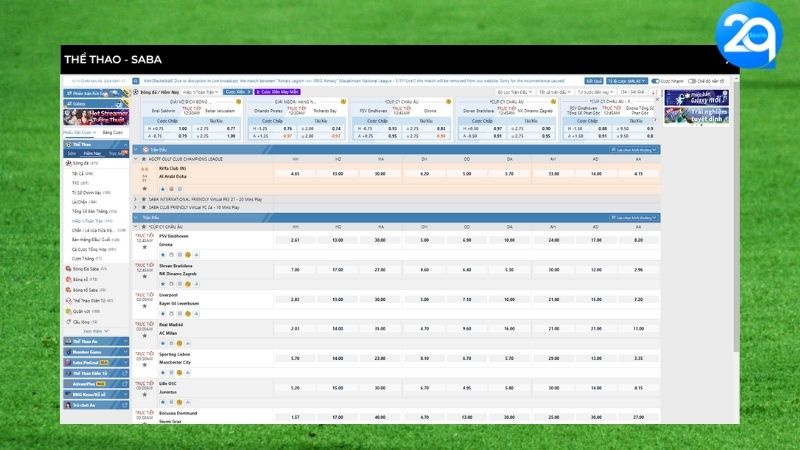Open external link icon on AdvantPlay row

(x=125, y=384)
